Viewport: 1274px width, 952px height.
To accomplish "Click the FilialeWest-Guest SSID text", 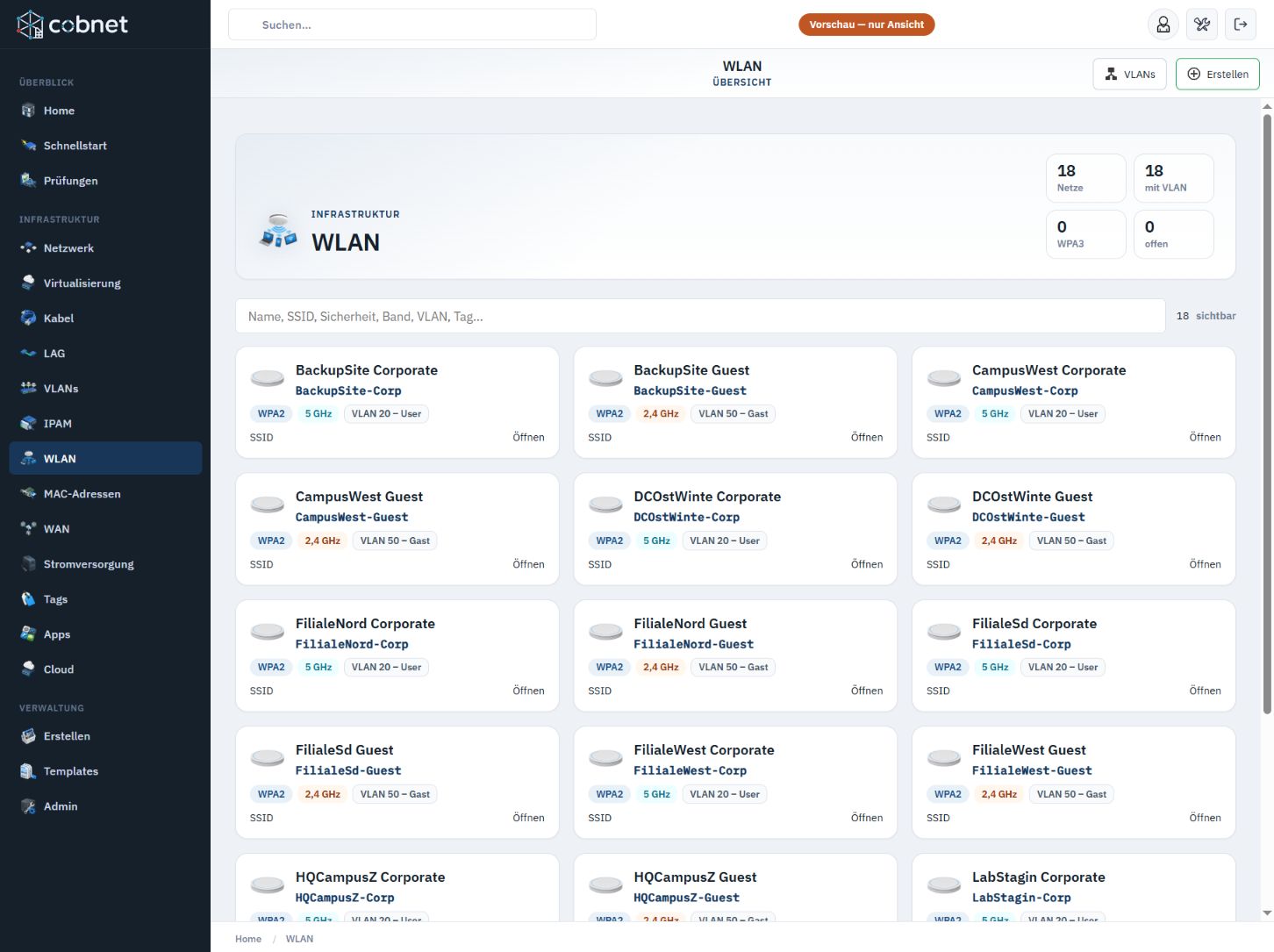I will coord(1032,770).
